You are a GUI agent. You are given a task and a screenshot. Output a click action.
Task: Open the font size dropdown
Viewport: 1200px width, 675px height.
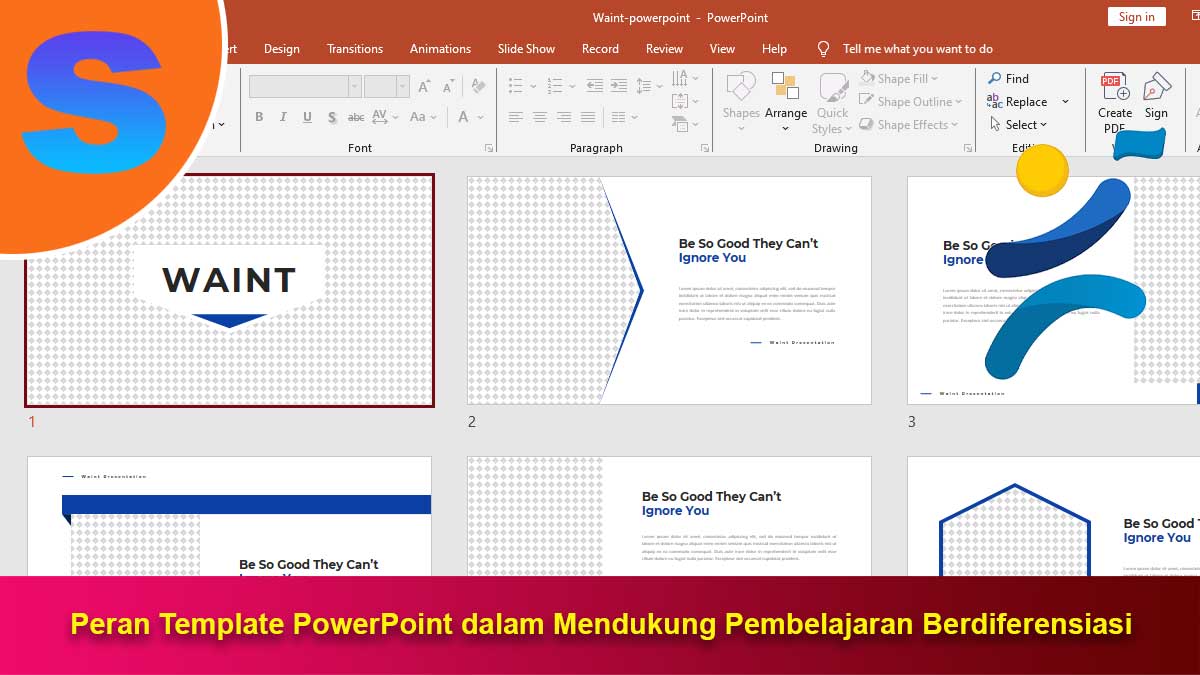click(403, 87)
